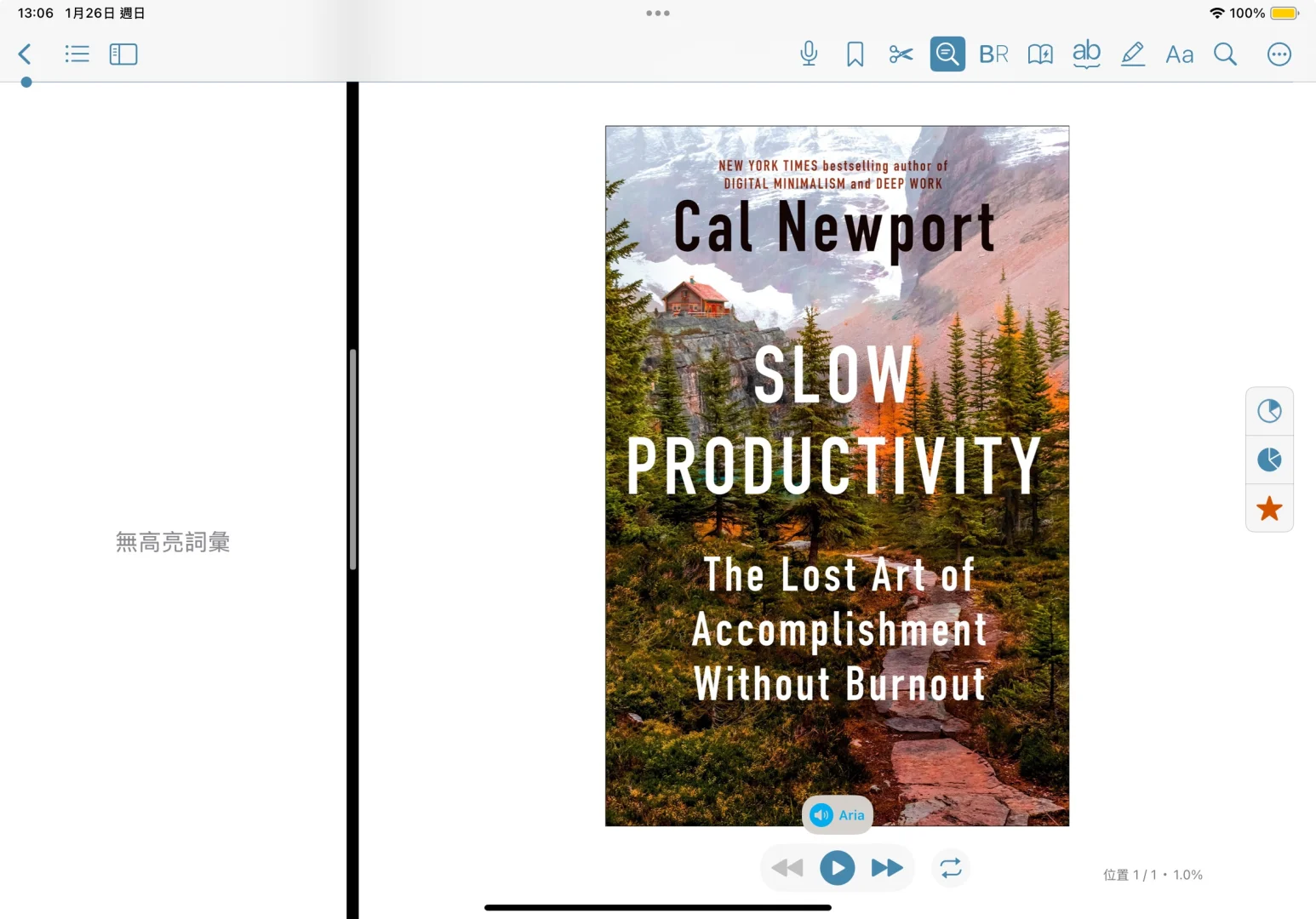The height and width of the screenshot is (919, 1316).
Task: Open the BR bilingual reading option
Action: (x=993, y=54)
